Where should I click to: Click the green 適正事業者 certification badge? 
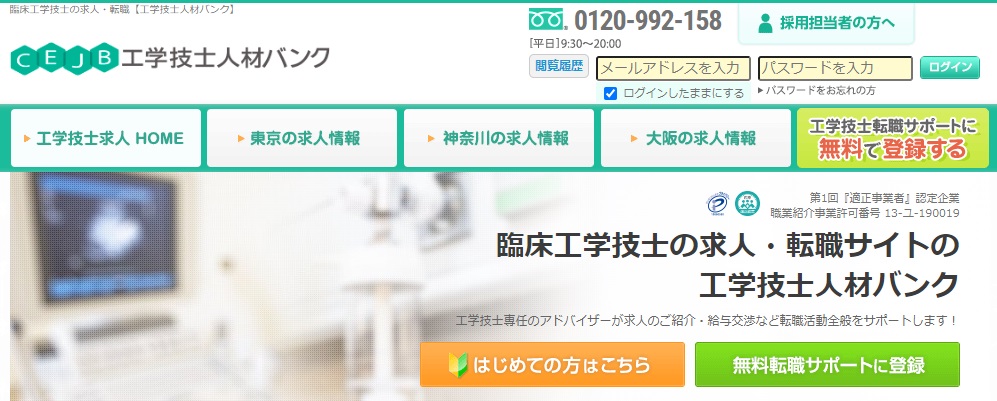tap(747, 204)
